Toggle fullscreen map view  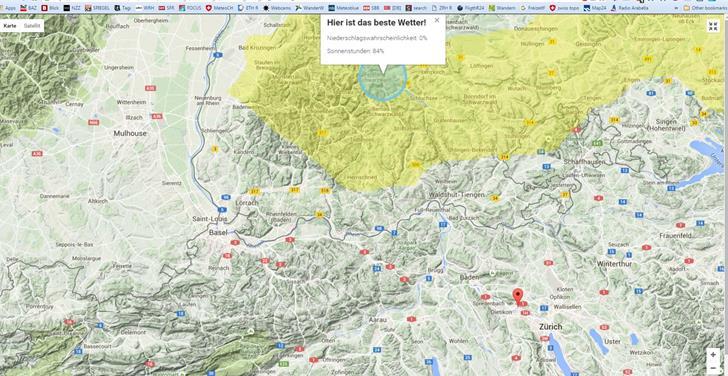[713, 26]
